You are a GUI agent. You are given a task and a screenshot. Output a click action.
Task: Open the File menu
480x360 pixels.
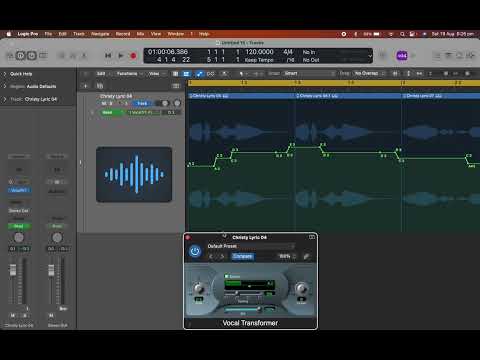tap(48, 34)
